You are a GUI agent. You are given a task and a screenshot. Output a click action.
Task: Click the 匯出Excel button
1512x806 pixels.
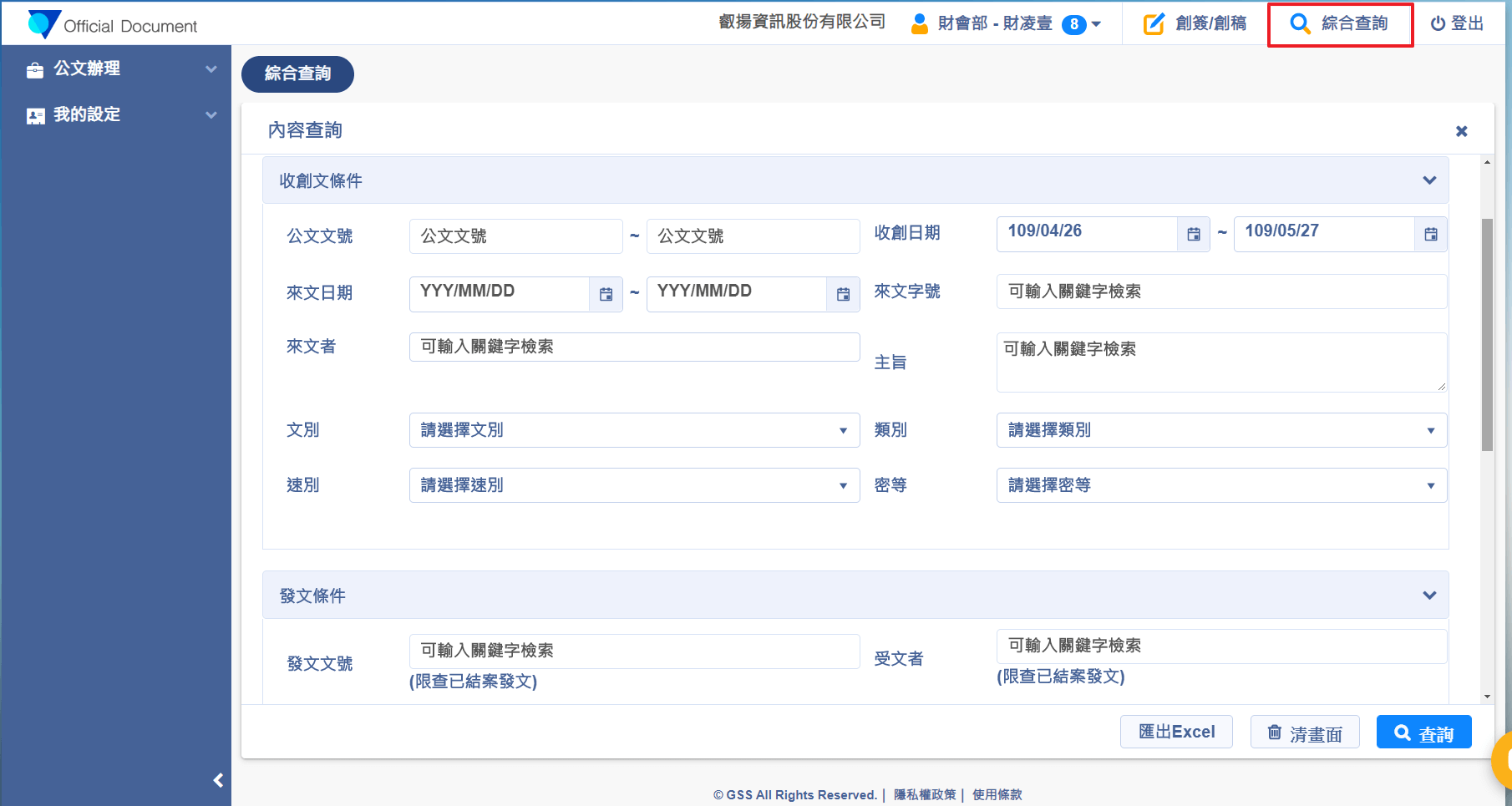click(1176, 732)
